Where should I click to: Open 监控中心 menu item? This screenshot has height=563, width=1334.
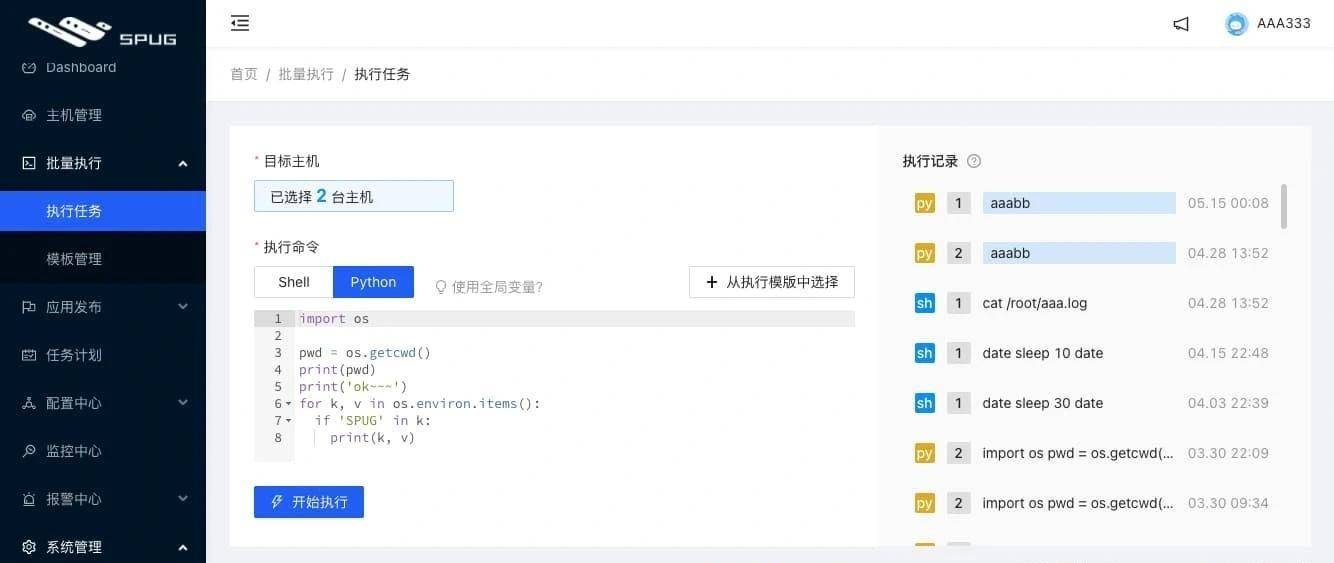(x=103, y=451)
